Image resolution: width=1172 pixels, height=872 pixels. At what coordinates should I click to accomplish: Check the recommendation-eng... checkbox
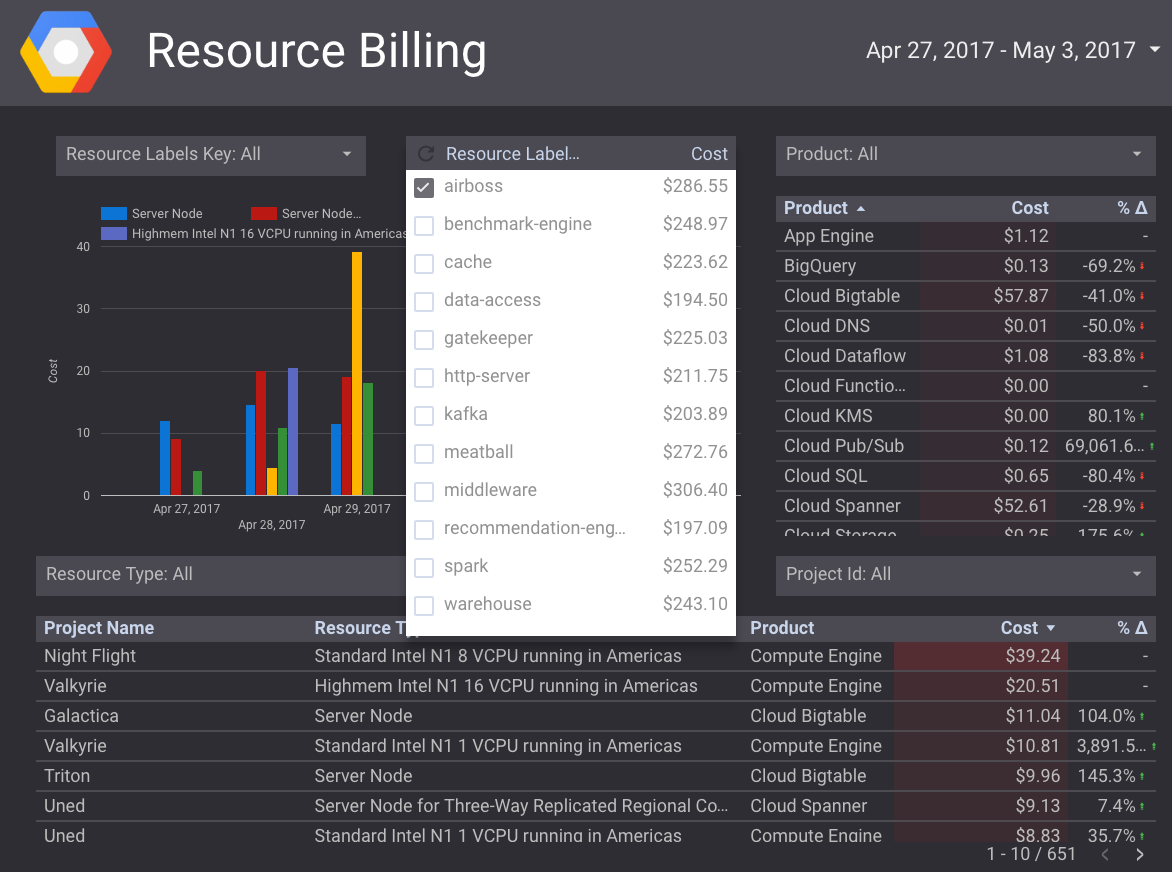coord(424,530)
